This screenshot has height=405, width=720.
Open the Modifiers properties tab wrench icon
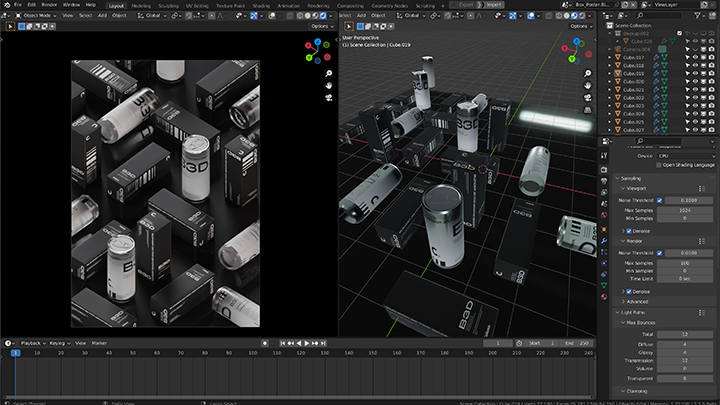click(604, 241)
